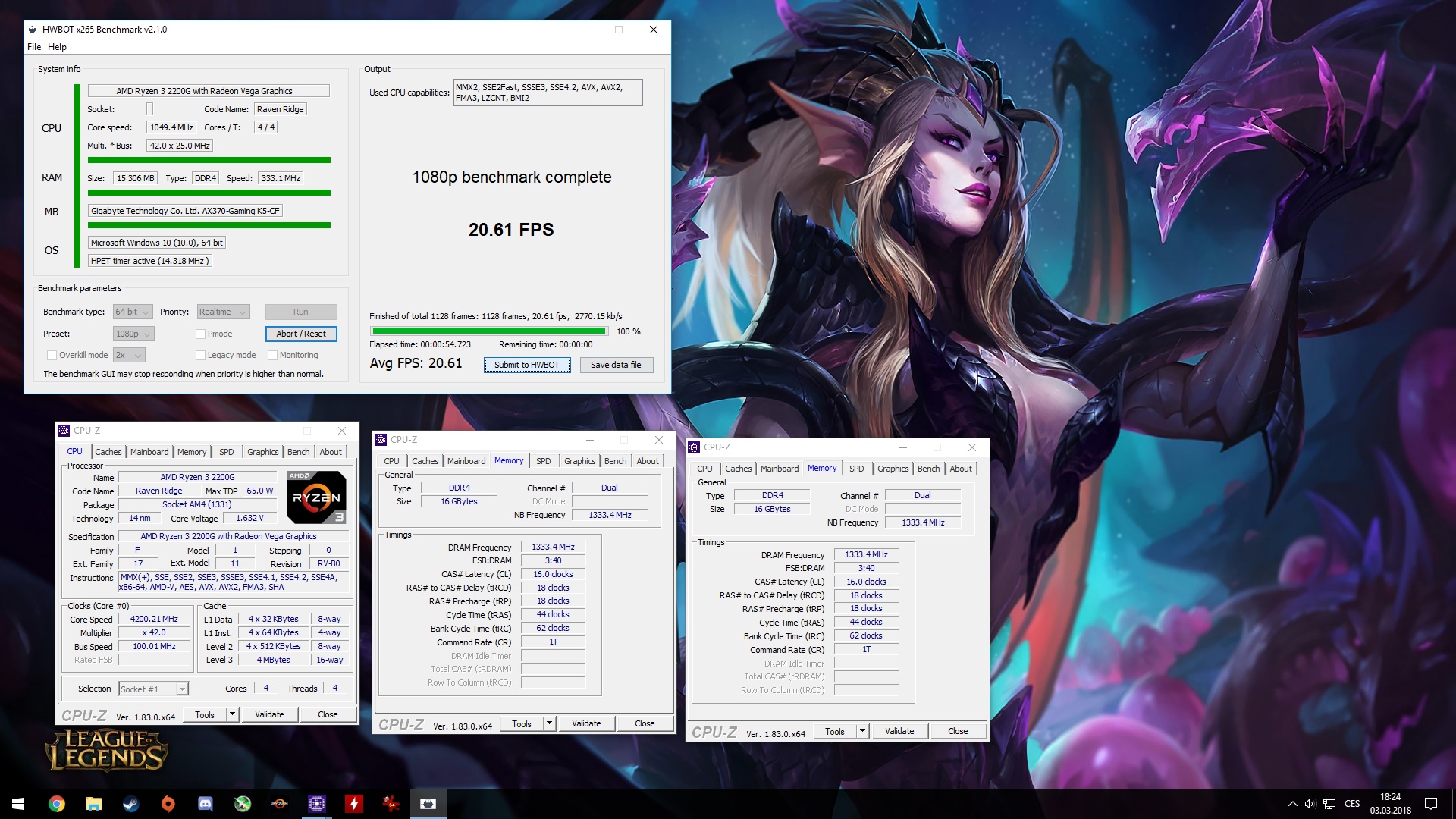Click the HPET timer active field
The width and height of the screenshot is (1456, 819).
click(x=149, y=261)
